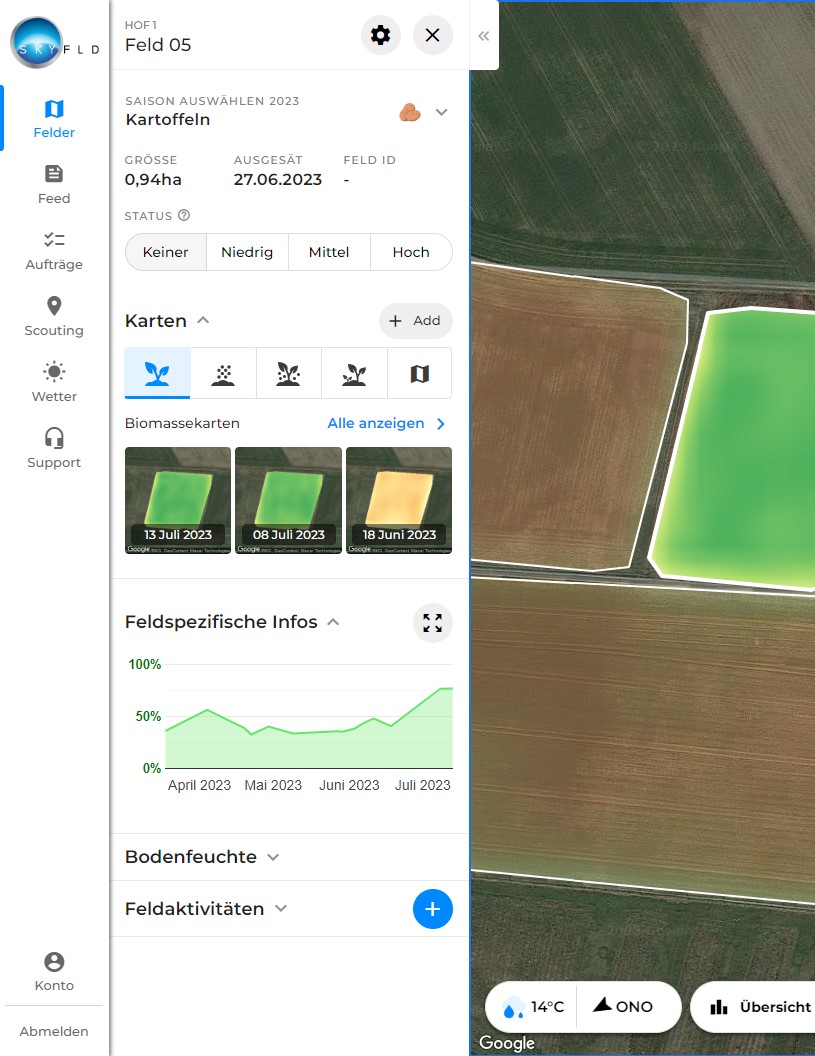Click the 0,94ha size value
This screenshot has height=1056, width=815.
[x=153, y=180]
